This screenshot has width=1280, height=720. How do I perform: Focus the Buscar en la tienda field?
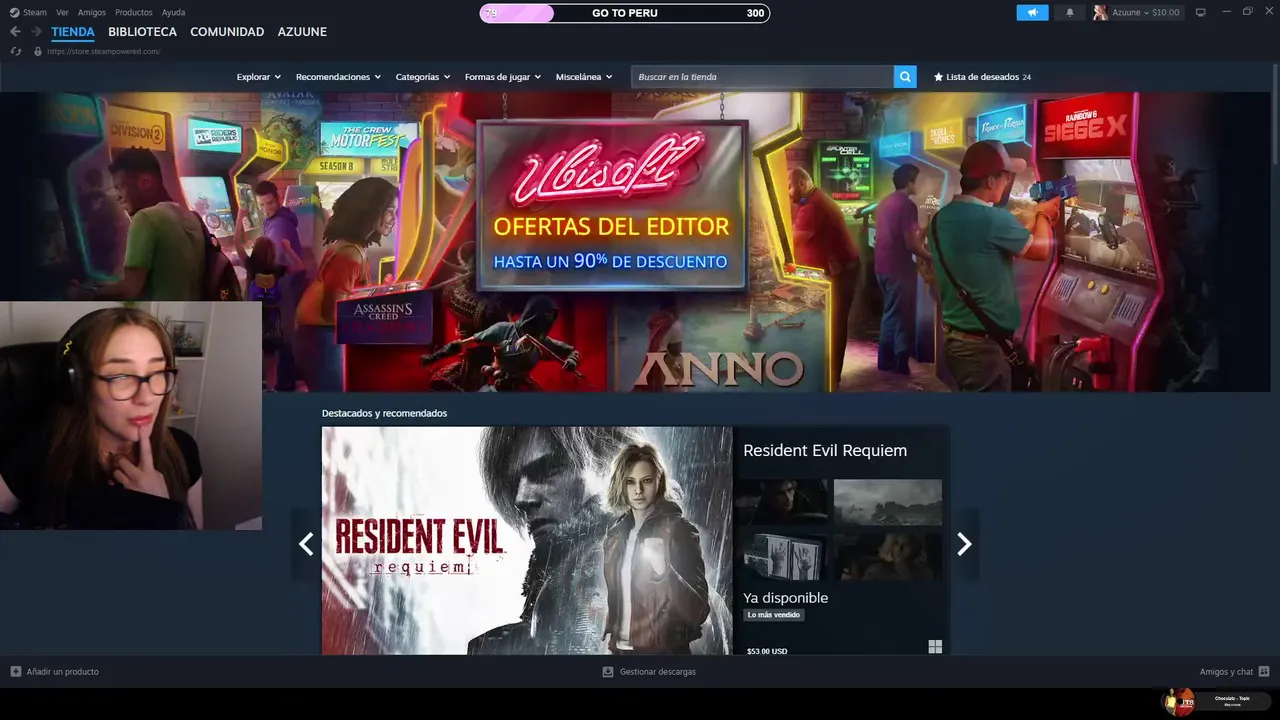coord(762,77)
